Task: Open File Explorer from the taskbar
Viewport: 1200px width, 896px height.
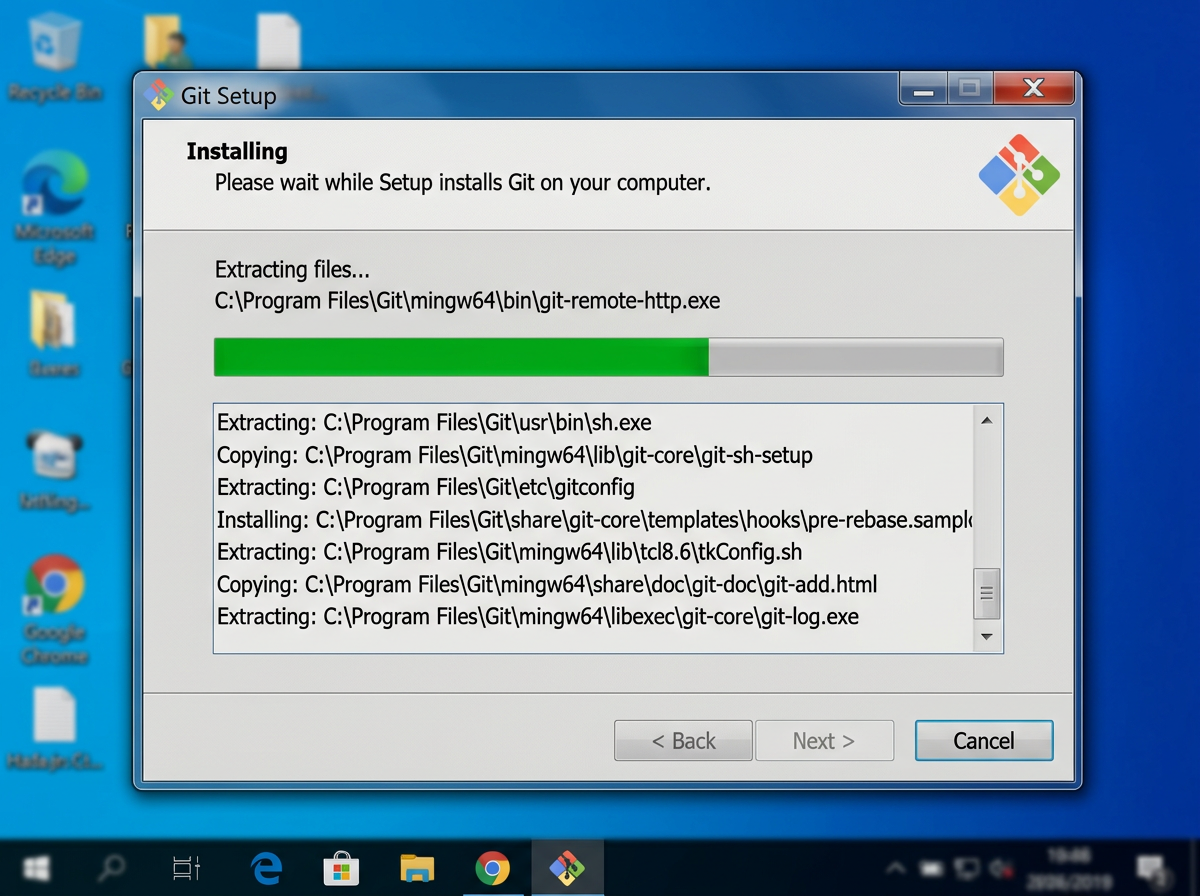Action: pyautogui.click(x=417, y=868)
